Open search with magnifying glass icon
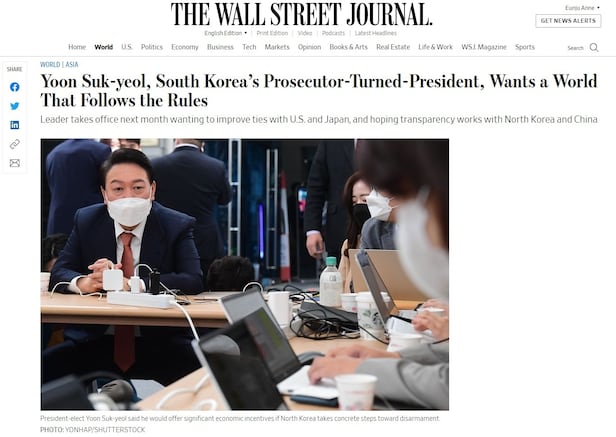The image size is (616, 437). [x=594, y=48]
